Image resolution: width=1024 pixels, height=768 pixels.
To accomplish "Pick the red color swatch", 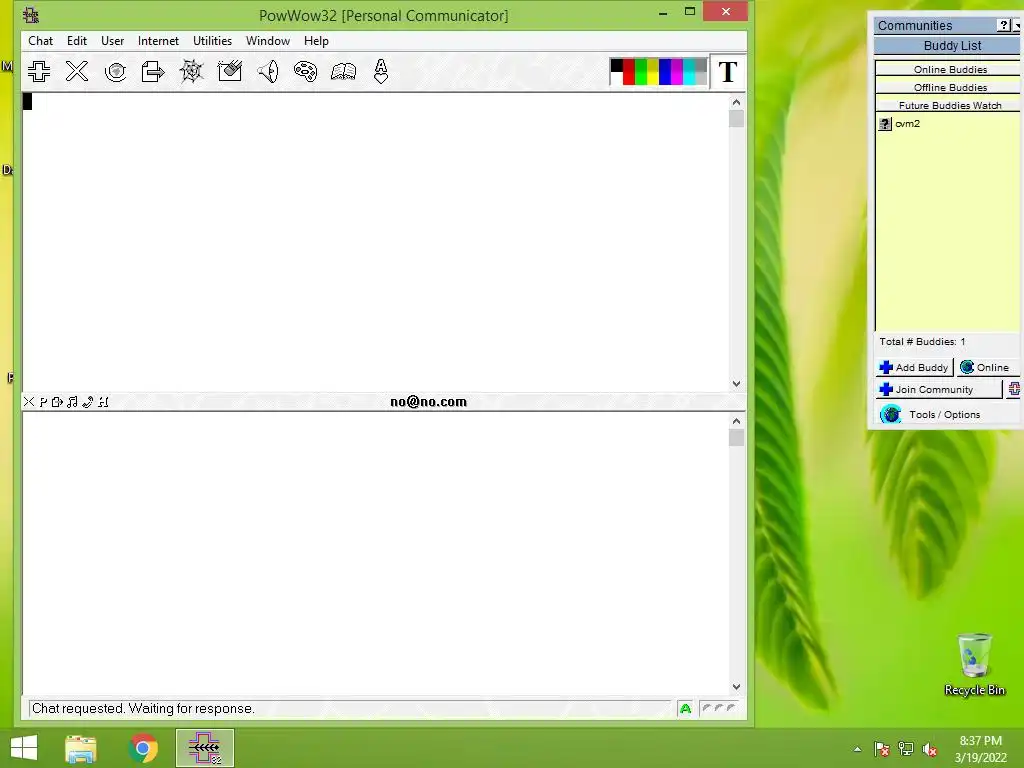I will pos(629,72).
